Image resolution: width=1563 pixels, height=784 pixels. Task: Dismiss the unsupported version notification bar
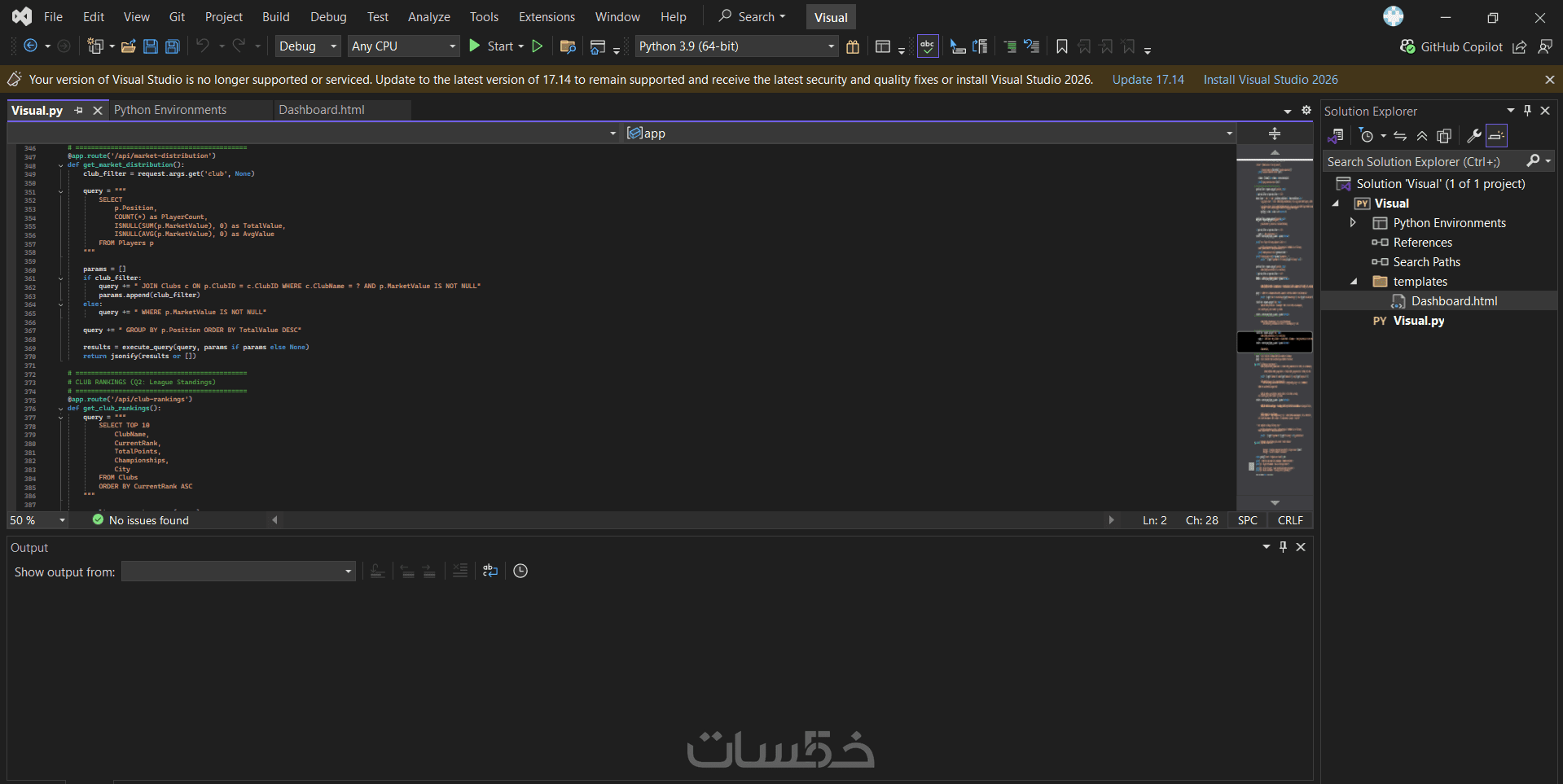[x=1549, y=80]
